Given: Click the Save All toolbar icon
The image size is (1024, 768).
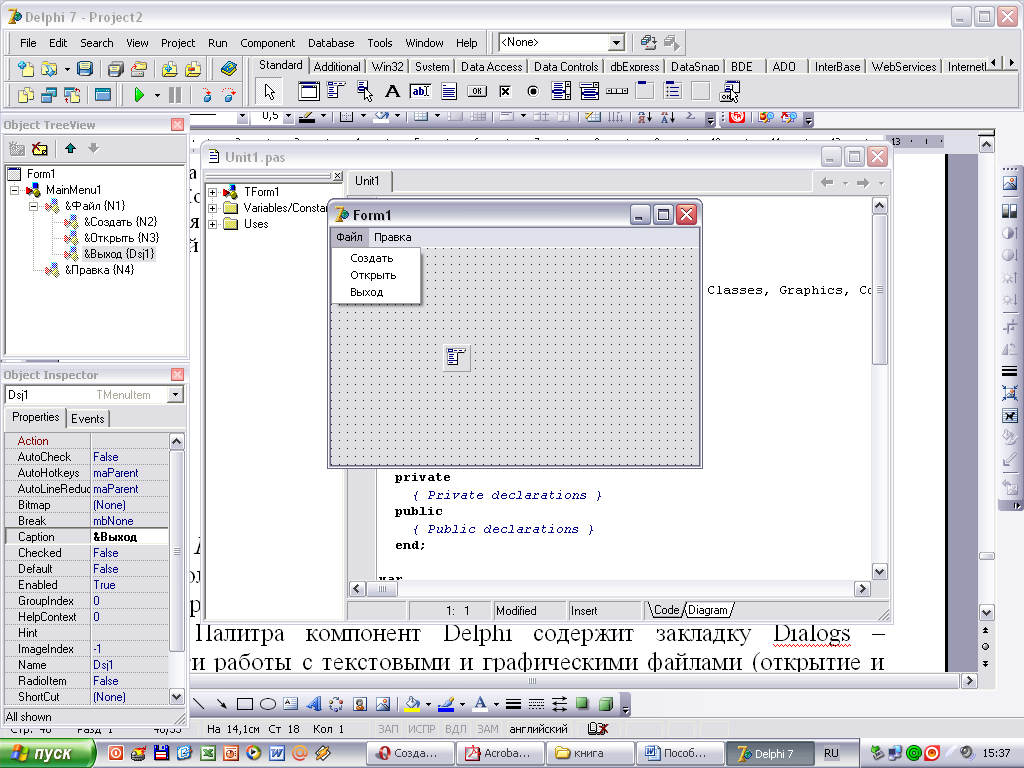Looking at the screenshot, I should coord(116,69).
